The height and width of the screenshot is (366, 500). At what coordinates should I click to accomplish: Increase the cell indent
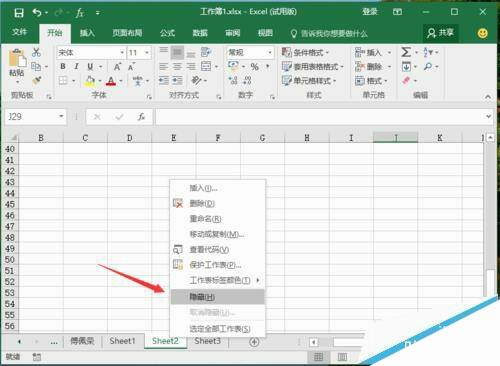177,80
